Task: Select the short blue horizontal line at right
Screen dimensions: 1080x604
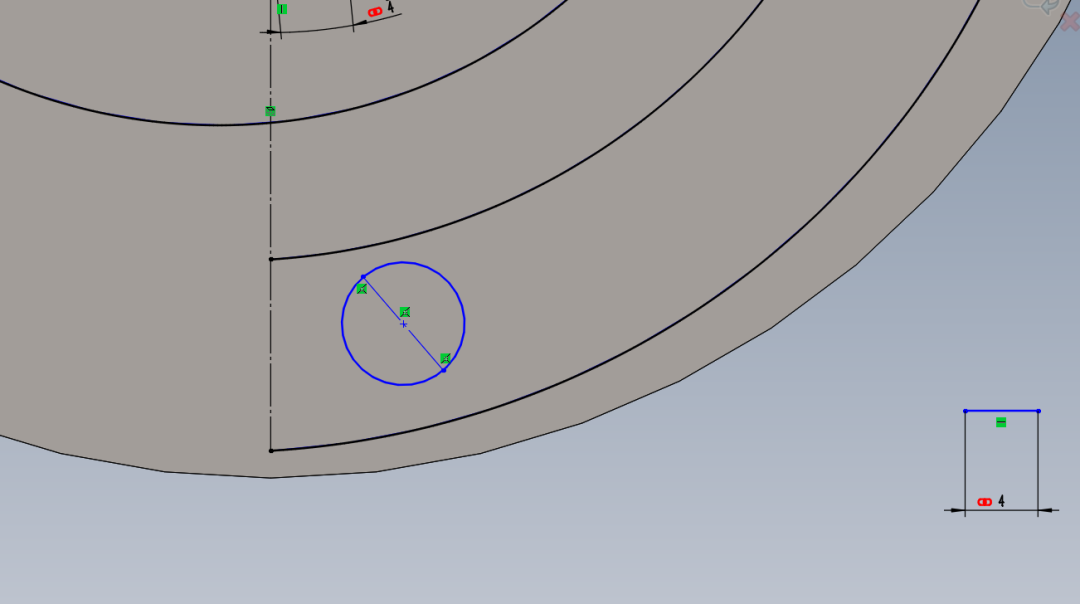Action: [1001, 411]
